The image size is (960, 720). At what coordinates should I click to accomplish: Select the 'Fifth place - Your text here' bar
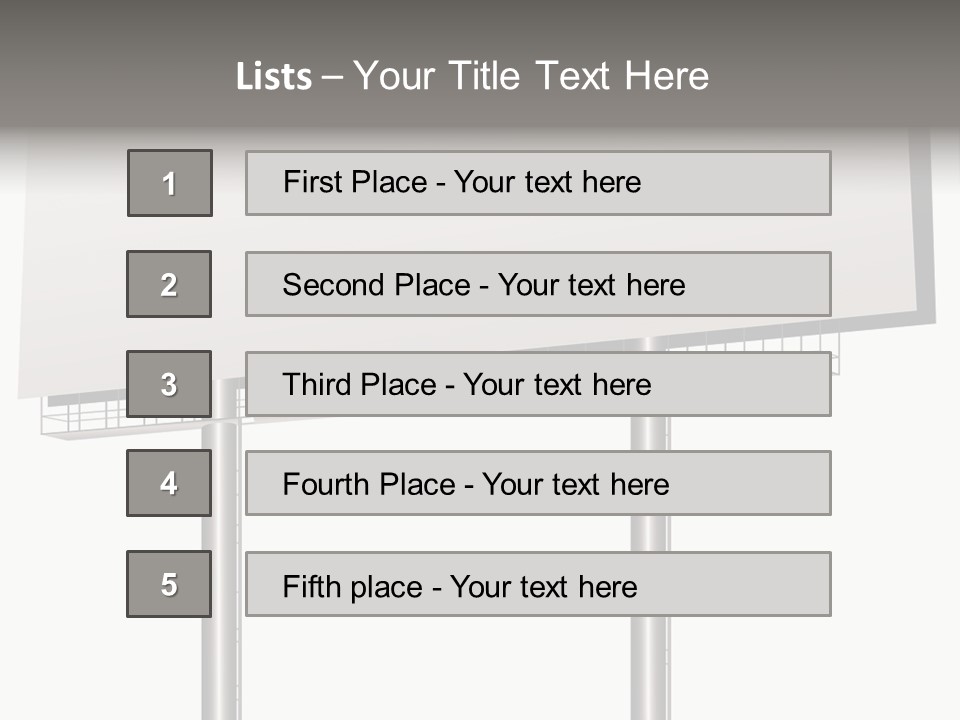[x=538, y=584]
